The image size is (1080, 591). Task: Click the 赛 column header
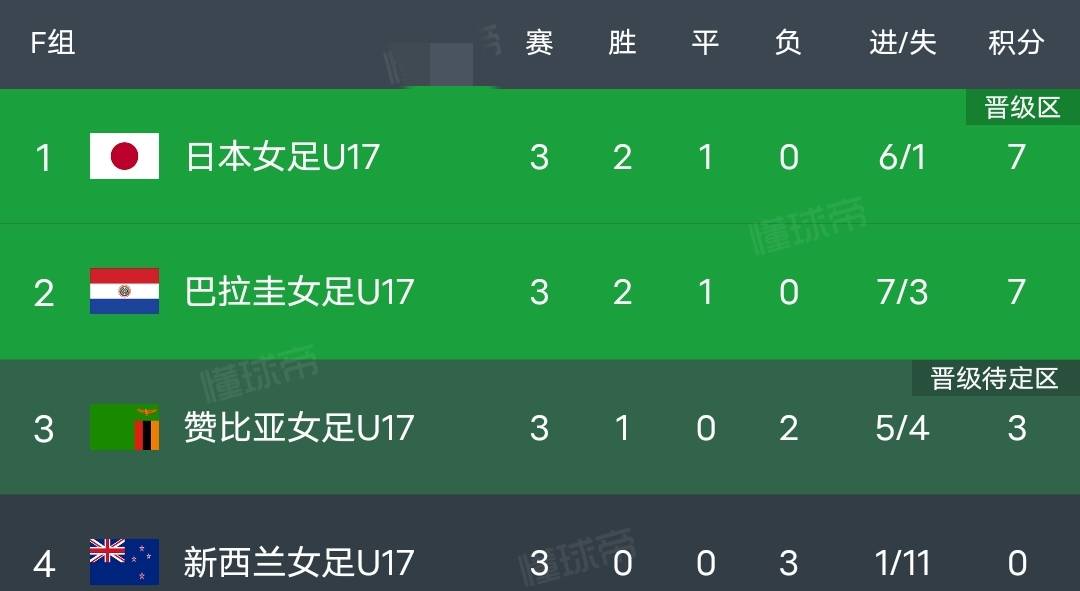click(x=539, y=43)
